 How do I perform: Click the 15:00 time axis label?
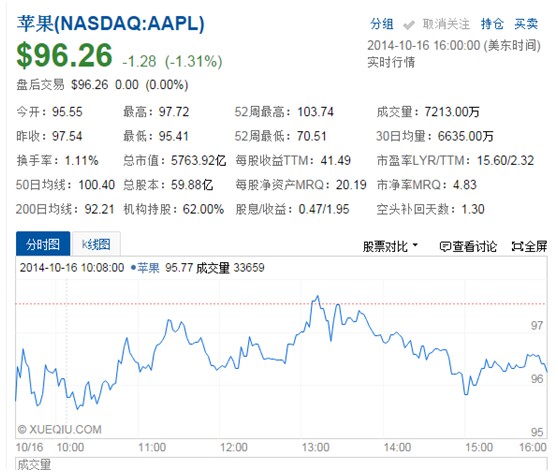point(479,447)
